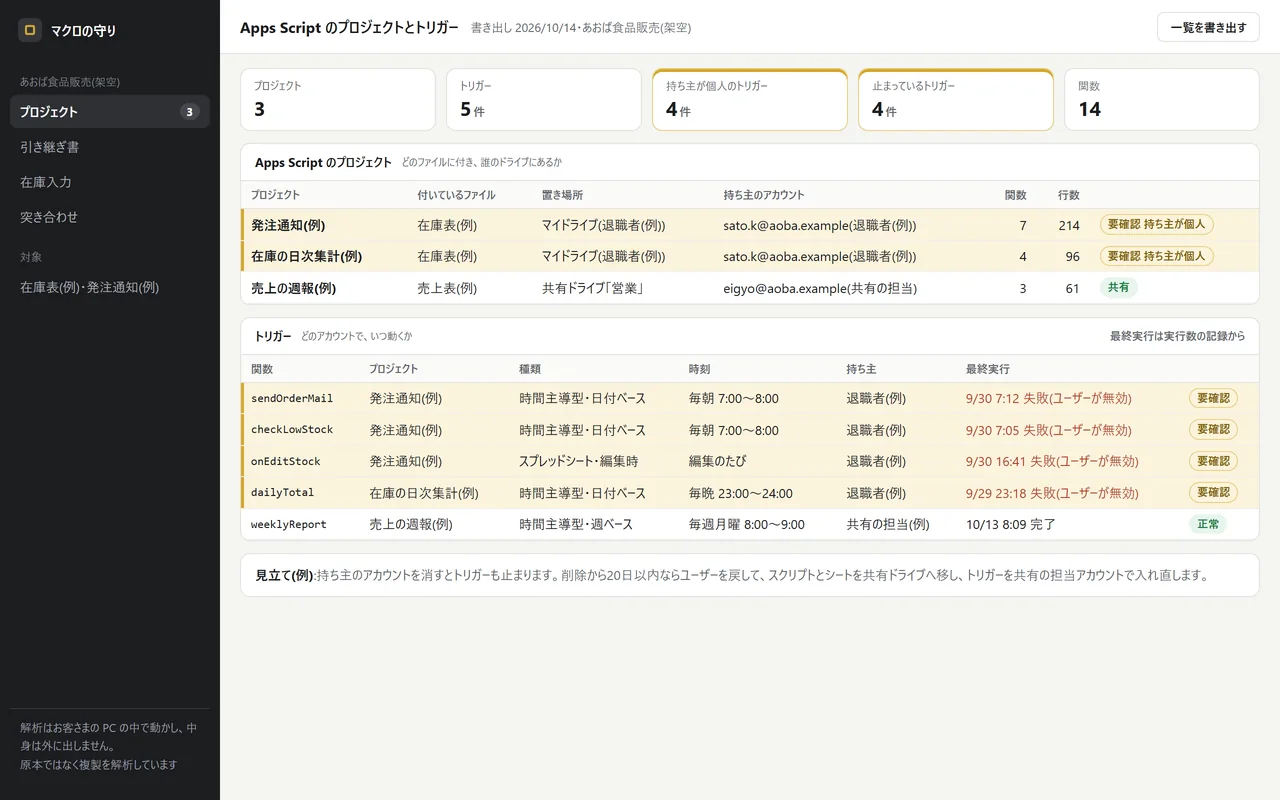Click the 9/29 23:18 失敗 last-run entry
Image resolution: width=1280 pixels, height=800 pixels.
[x=1052, y=493]
